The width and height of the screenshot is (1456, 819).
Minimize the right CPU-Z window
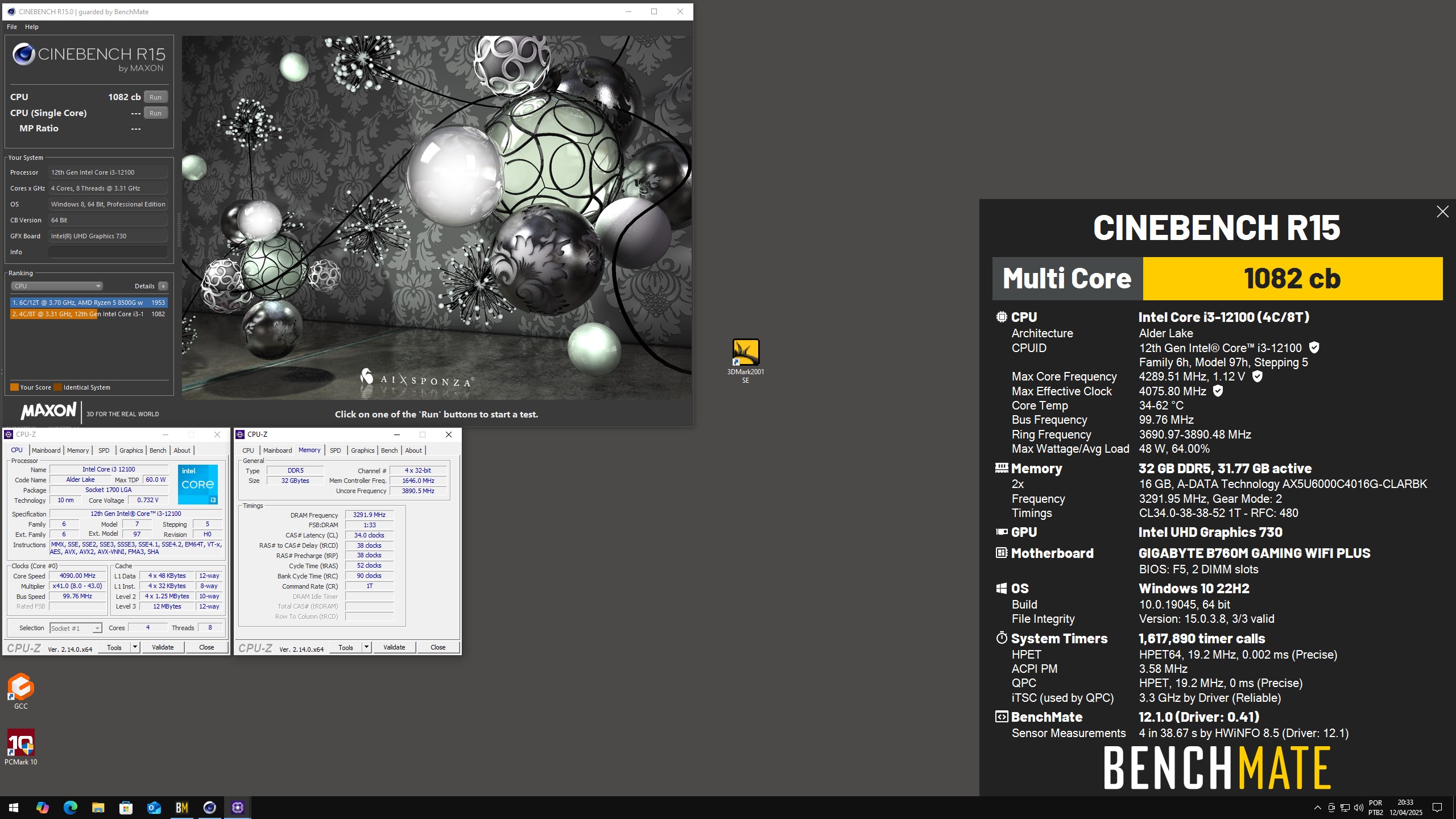(x=396, y=435)
